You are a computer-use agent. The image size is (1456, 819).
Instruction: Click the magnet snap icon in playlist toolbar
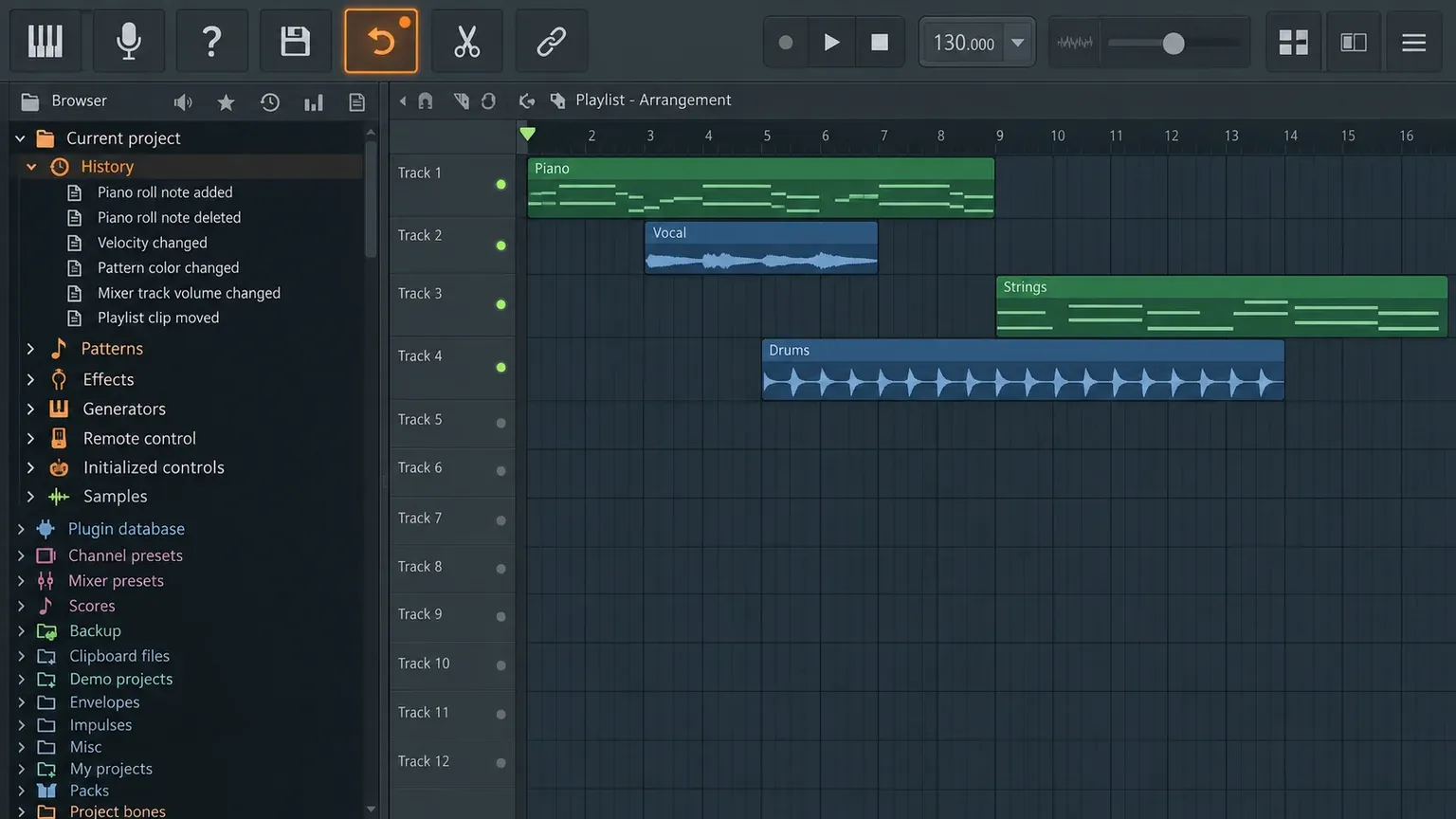pyautogui.click(x=426, y=100)
